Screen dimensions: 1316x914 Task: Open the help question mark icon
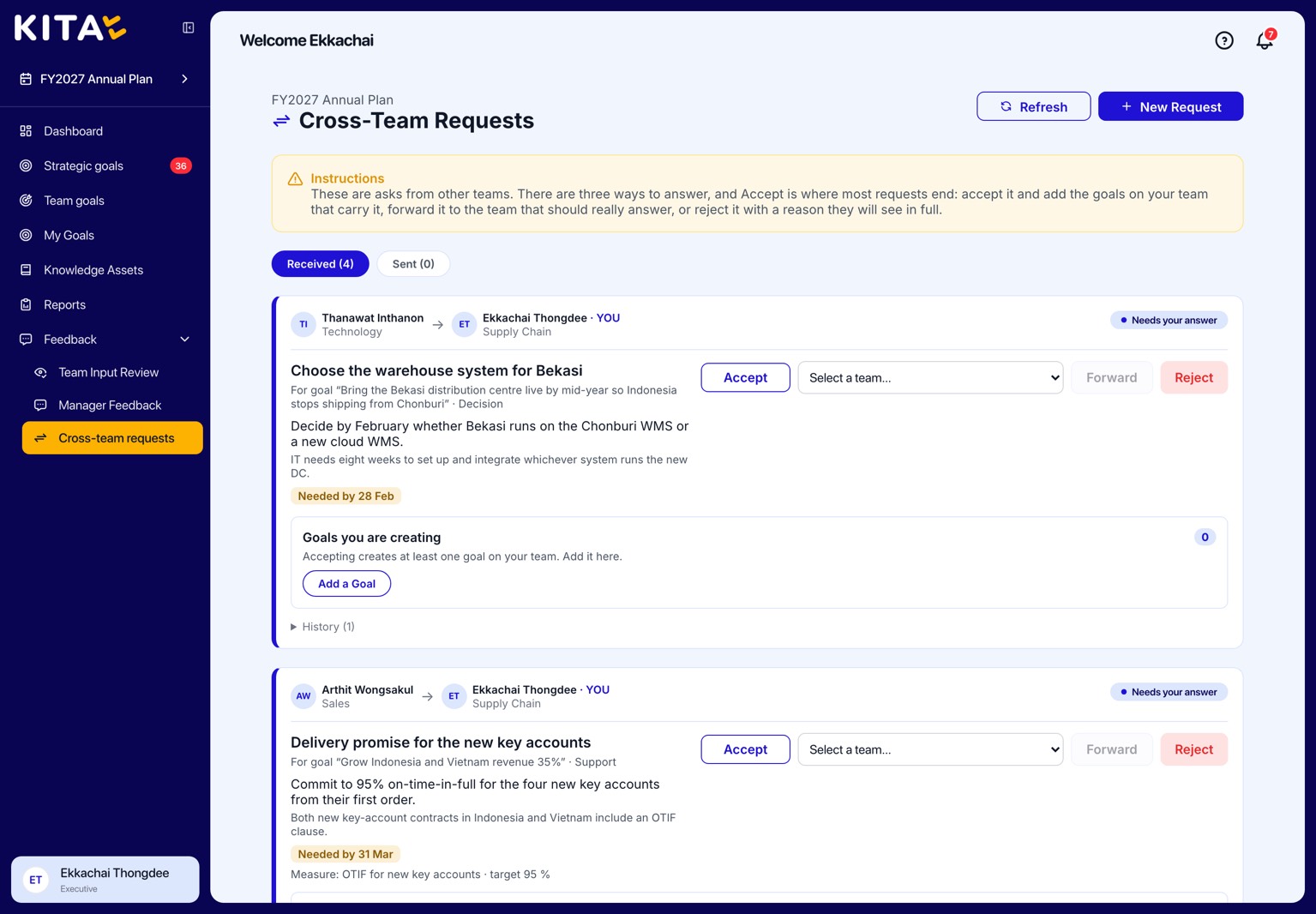point(1224,40)
